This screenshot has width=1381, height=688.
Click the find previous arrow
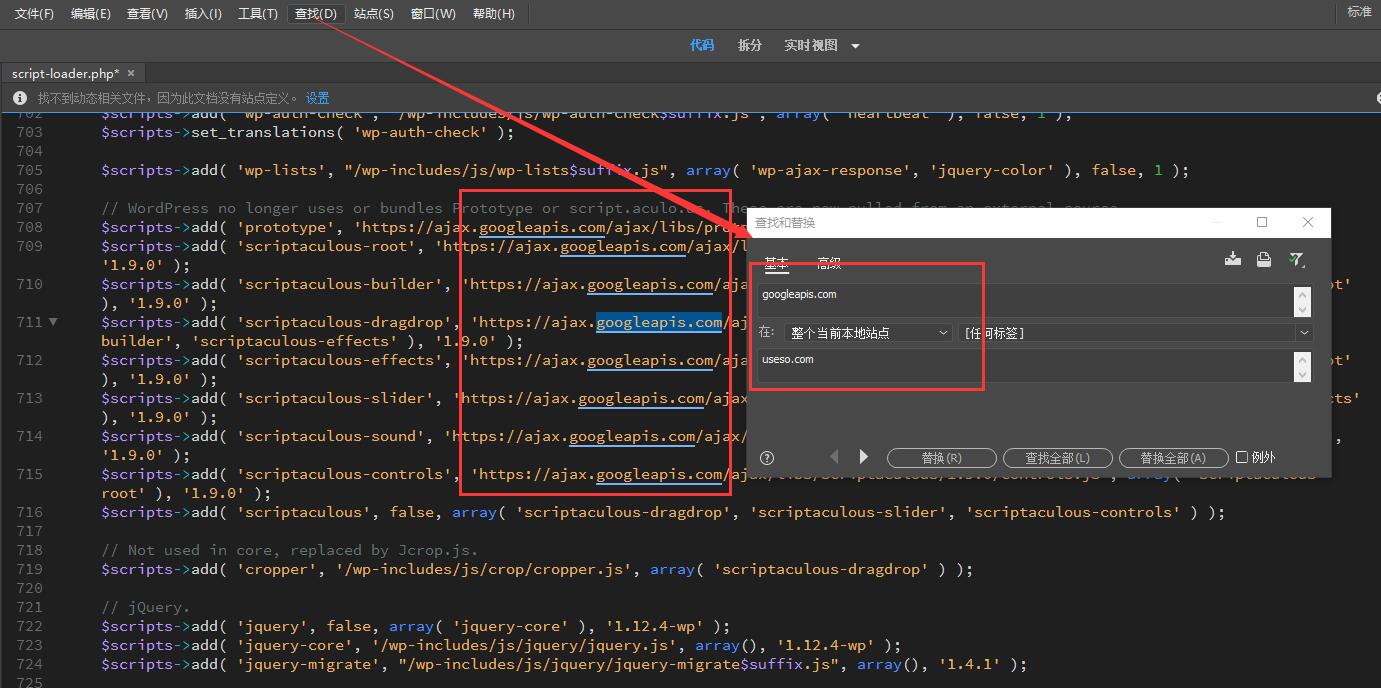click(834, 457)
